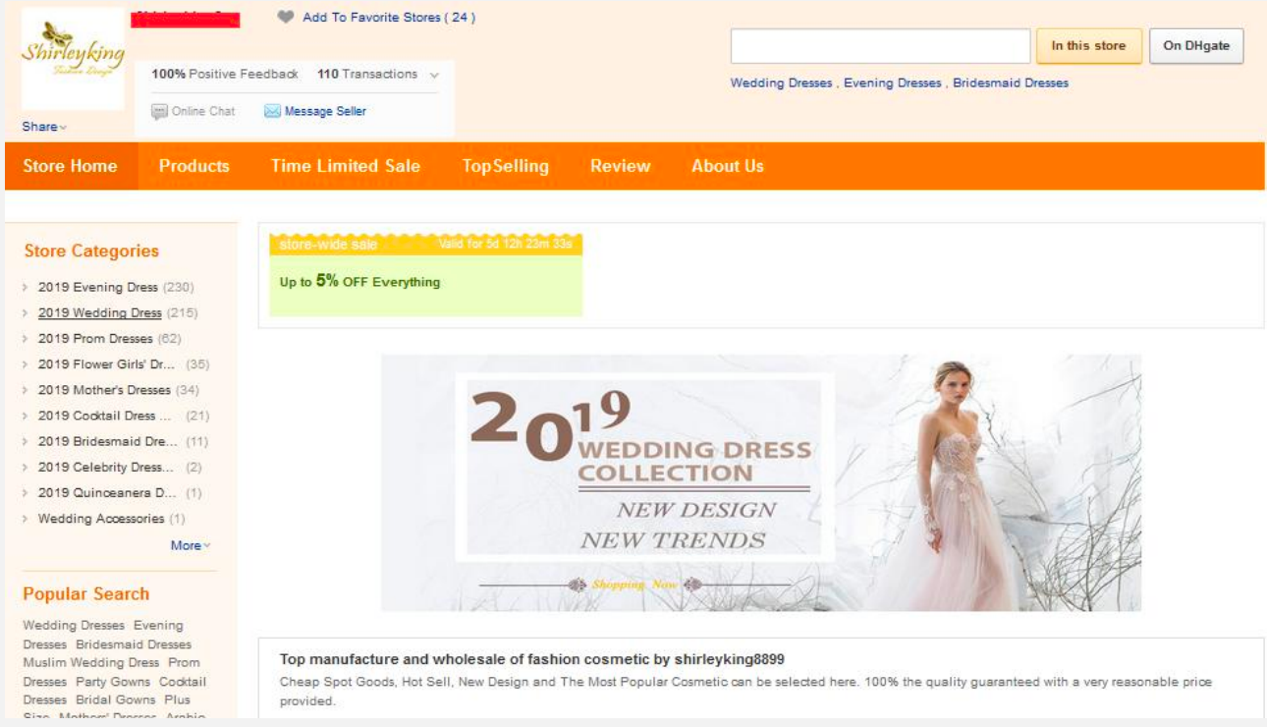The height and width of the screenshot is (727, 1267).
Task: Select the 2019 Wedding Dress category
Action: point(99,313)
